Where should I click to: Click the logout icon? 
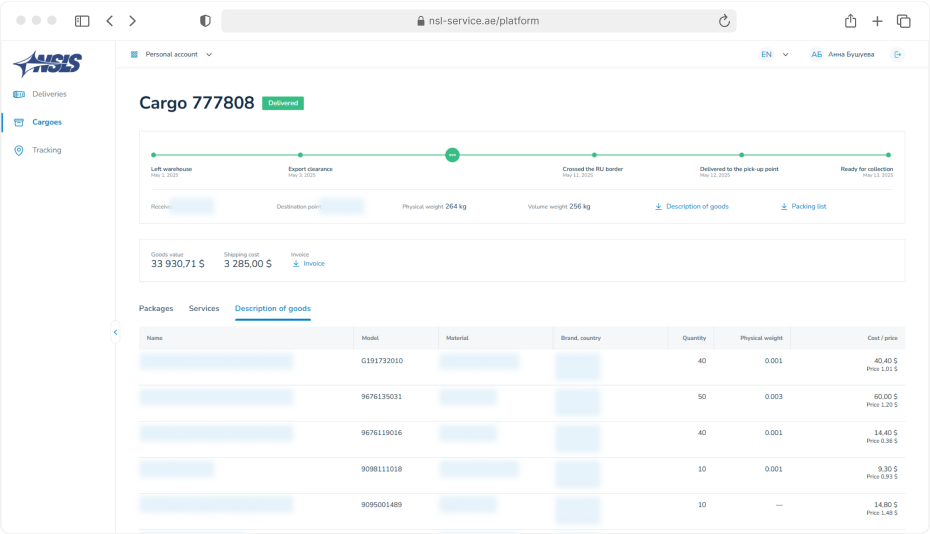click(x=897, y=55)
